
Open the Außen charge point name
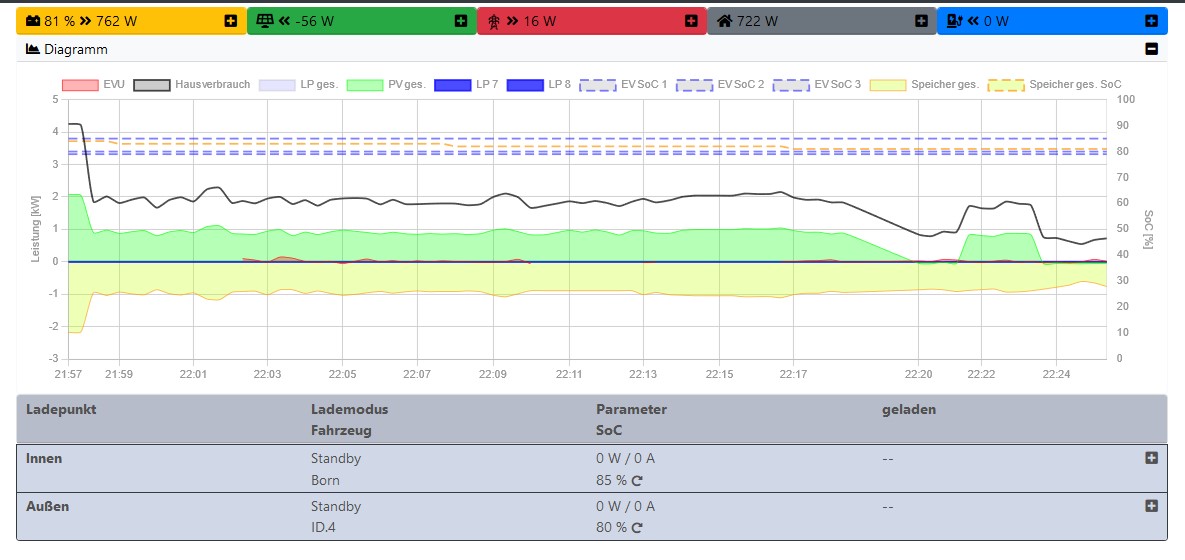44,506
